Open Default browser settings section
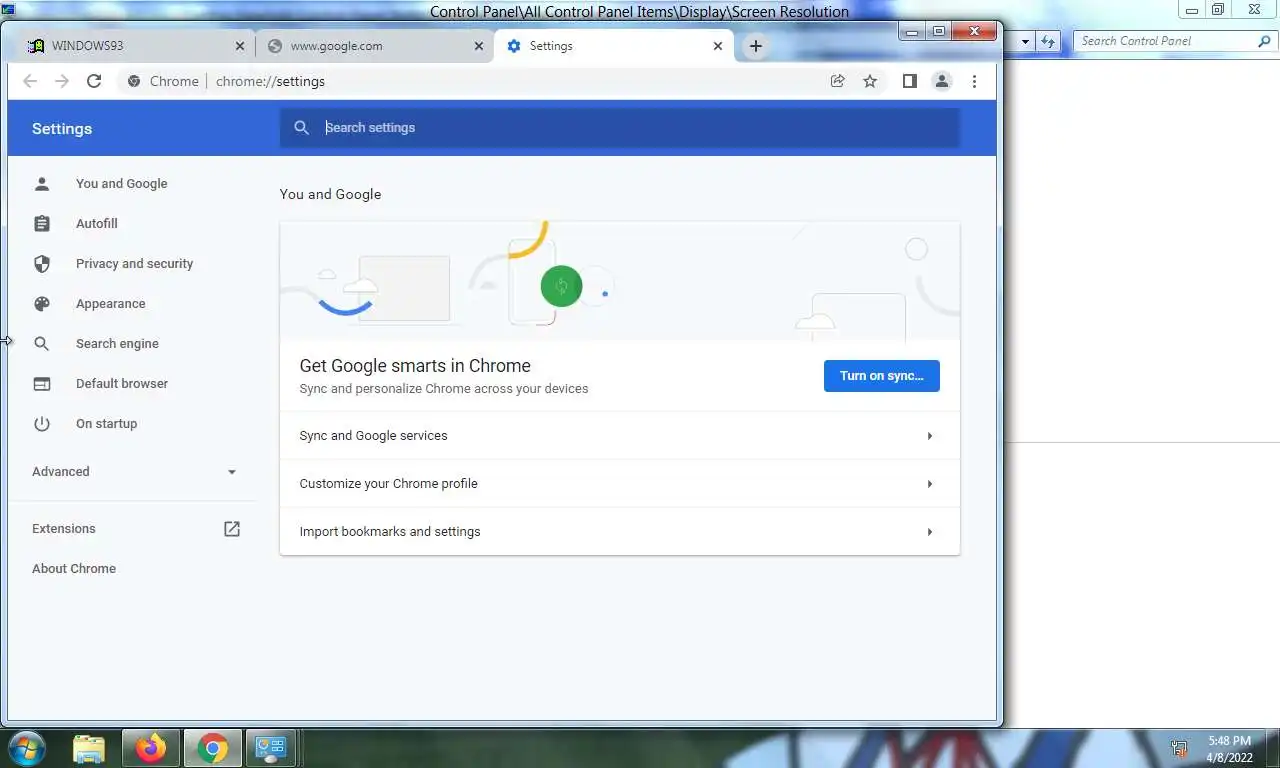Viewport: 1280px width, 768px height. [121, 384]
